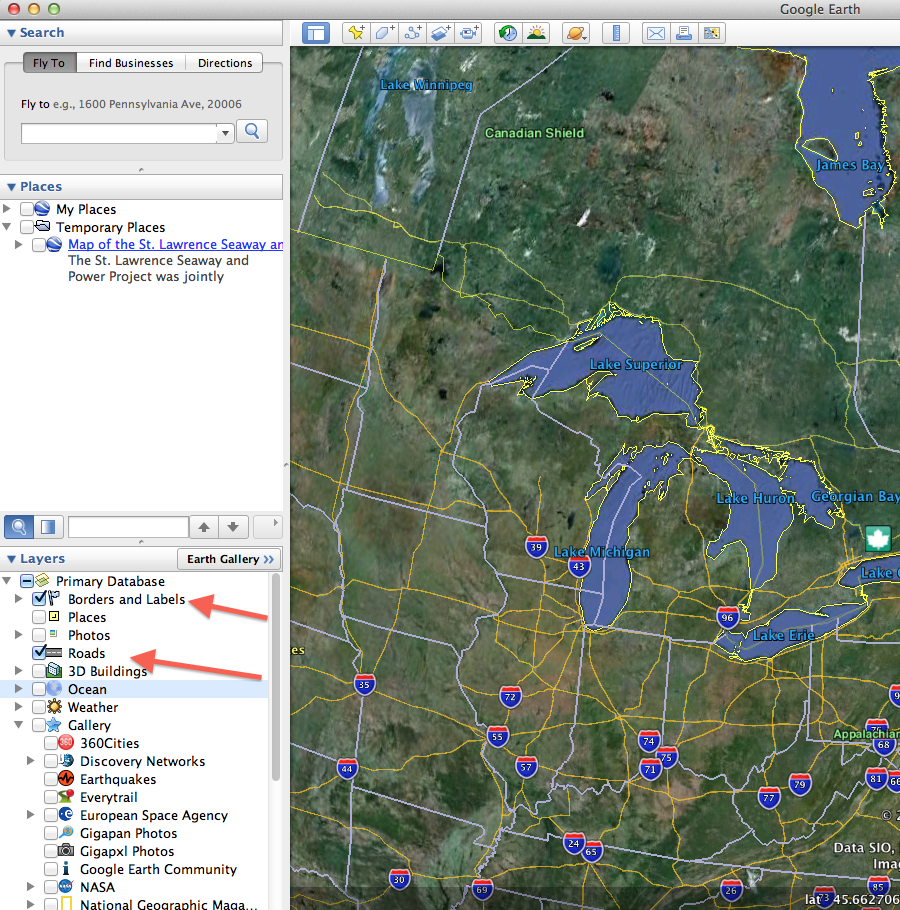Open the St. Lawrence Seaway map link
Image resolution: width=900 pixels, height=910 pixels.
(175, 244)
